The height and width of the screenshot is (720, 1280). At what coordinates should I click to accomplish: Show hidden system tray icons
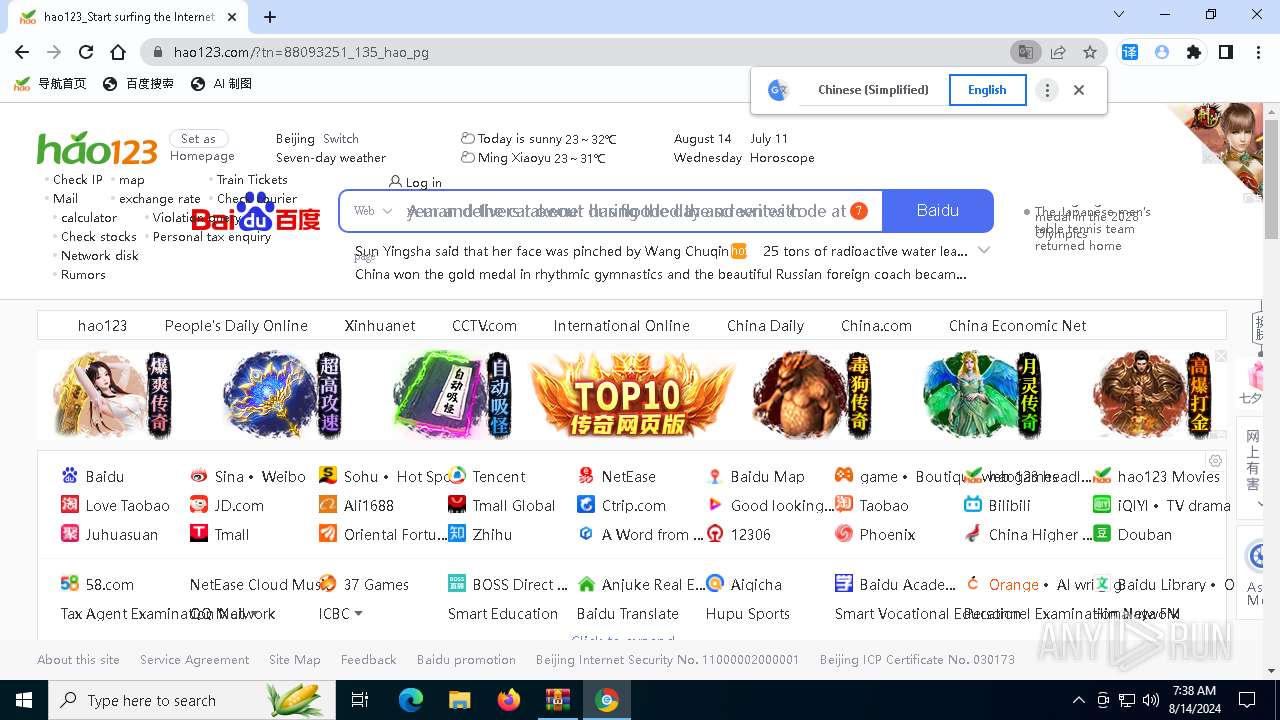1078,700
